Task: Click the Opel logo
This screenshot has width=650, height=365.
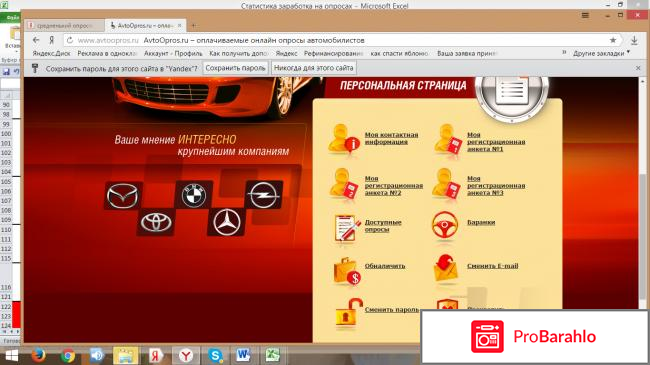Action: tap(264, 195)
